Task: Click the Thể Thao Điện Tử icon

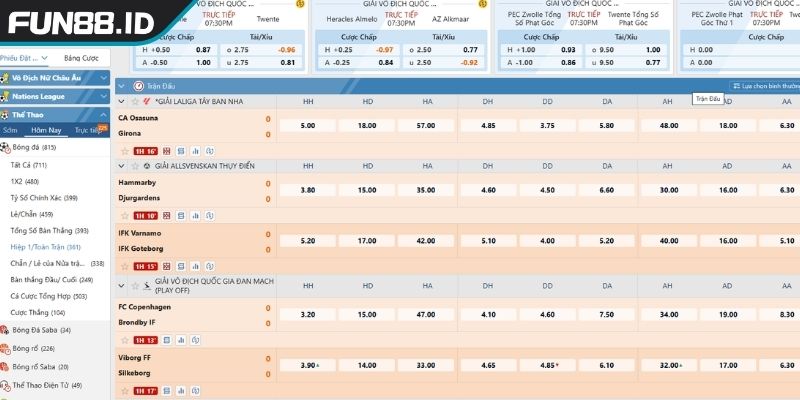Action: [x=5, y=385]
